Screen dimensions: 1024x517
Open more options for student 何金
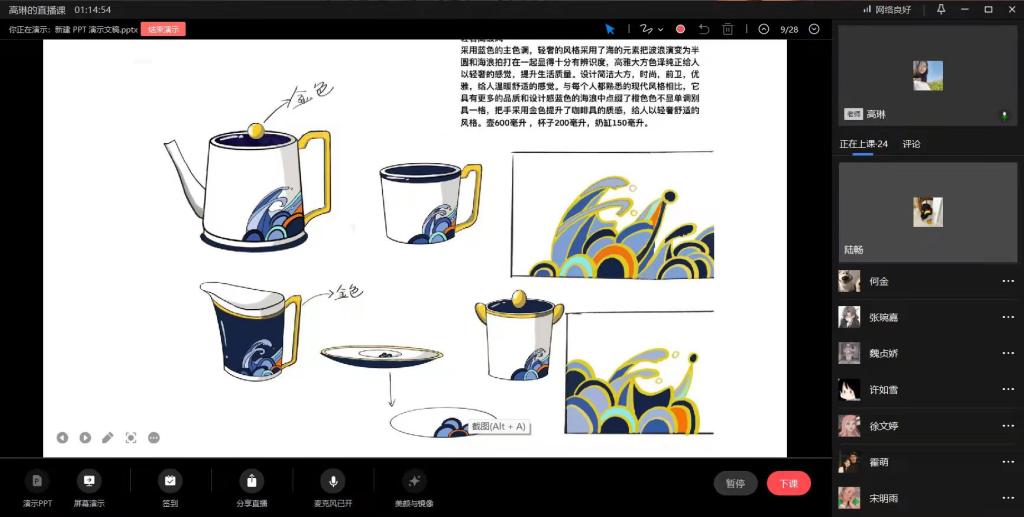coord(1008,281)
